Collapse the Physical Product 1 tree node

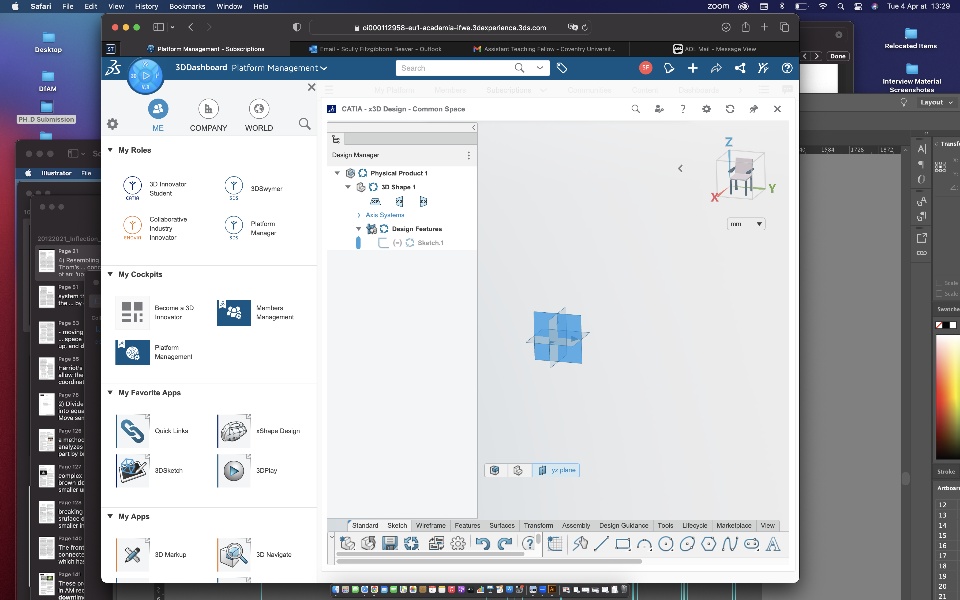coord(337,173)
